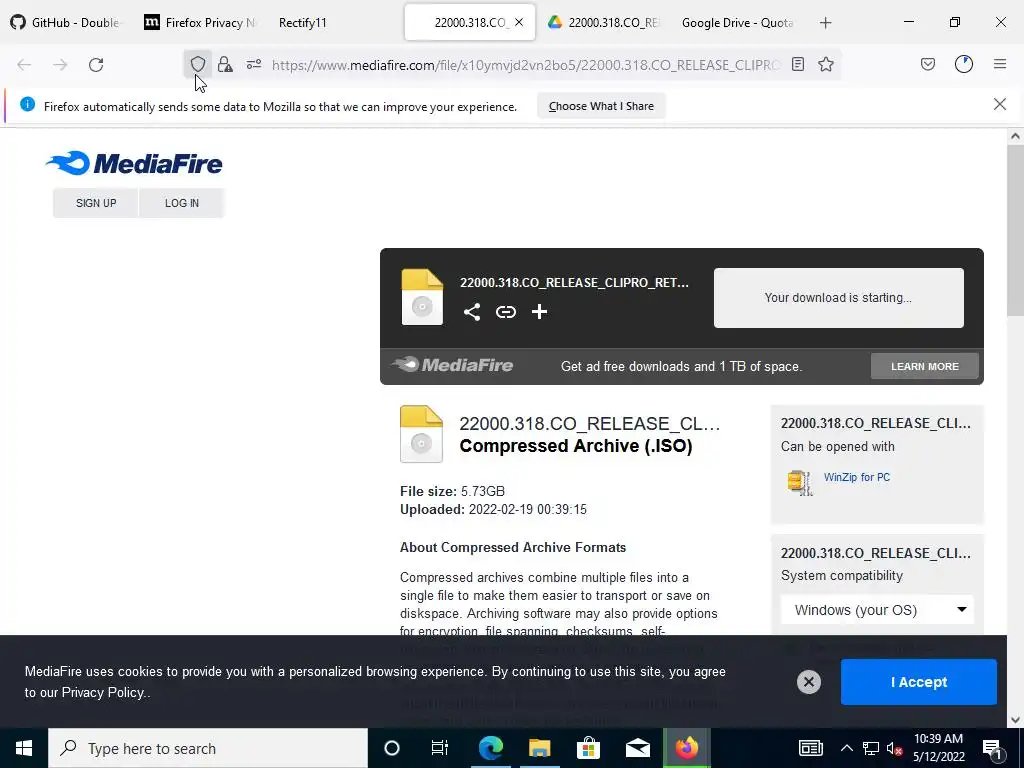Click the LEARN MORE button
Image resolution: width=1024 pixels, height=768 pixels.
pyautogui.click(x=925, y=366)
